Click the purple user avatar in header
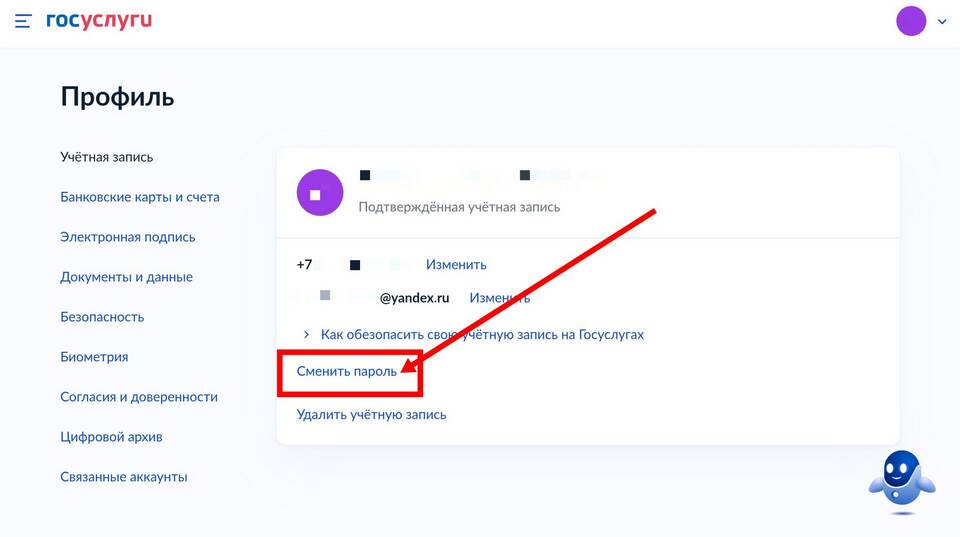Screen dimensions: 960x537 911,21
